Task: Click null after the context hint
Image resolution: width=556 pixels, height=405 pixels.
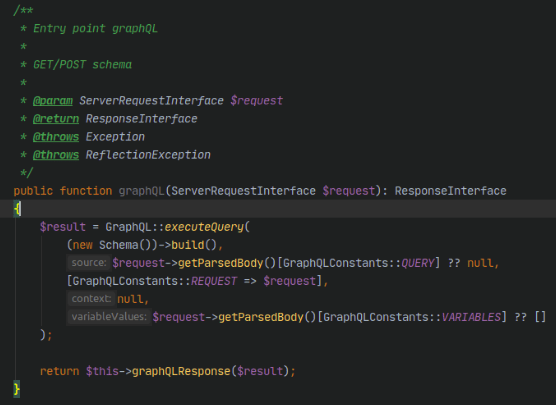Action: pos(130,299)
